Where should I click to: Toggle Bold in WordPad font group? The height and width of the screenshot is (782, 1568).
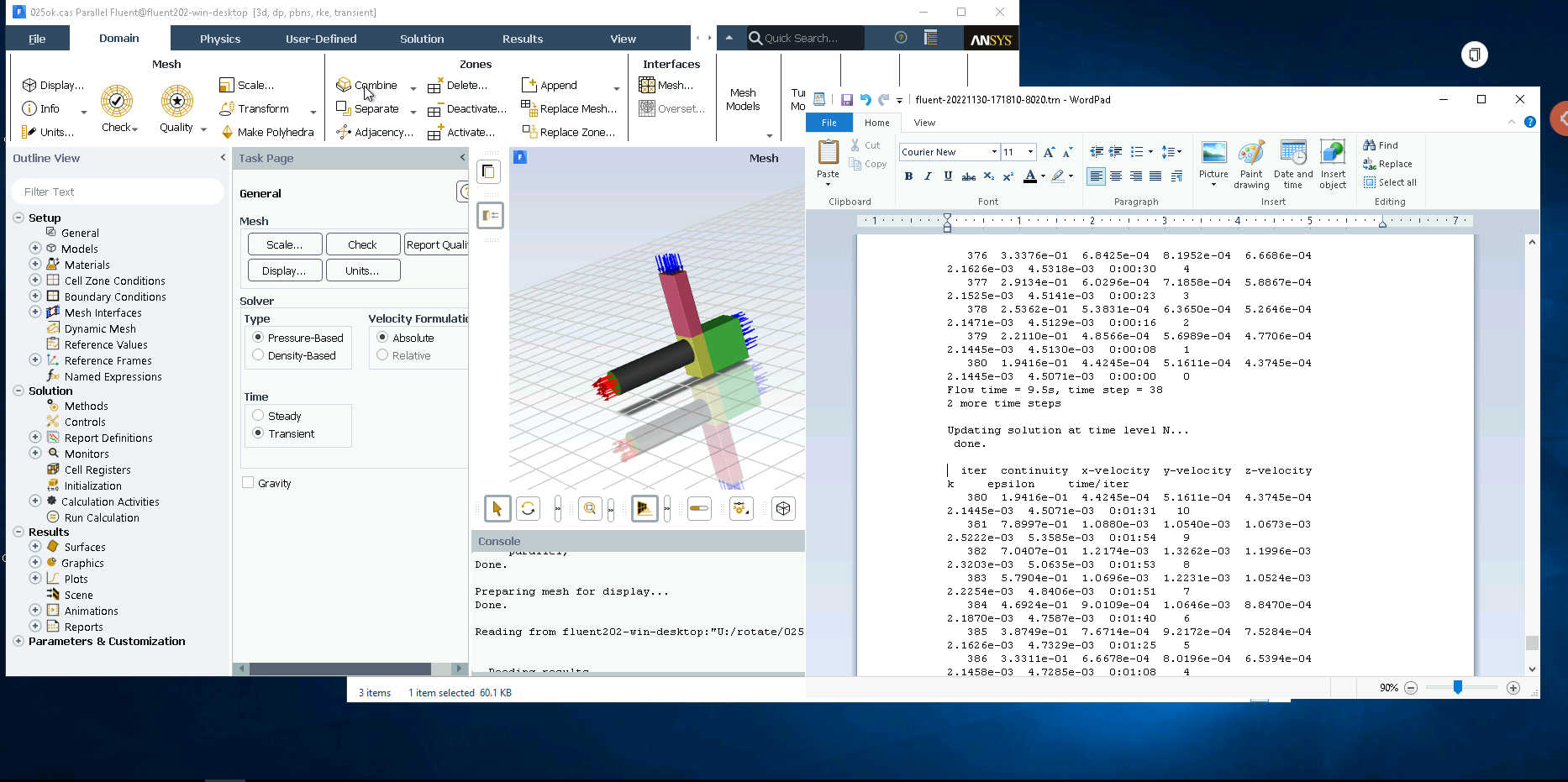(908, 176)
